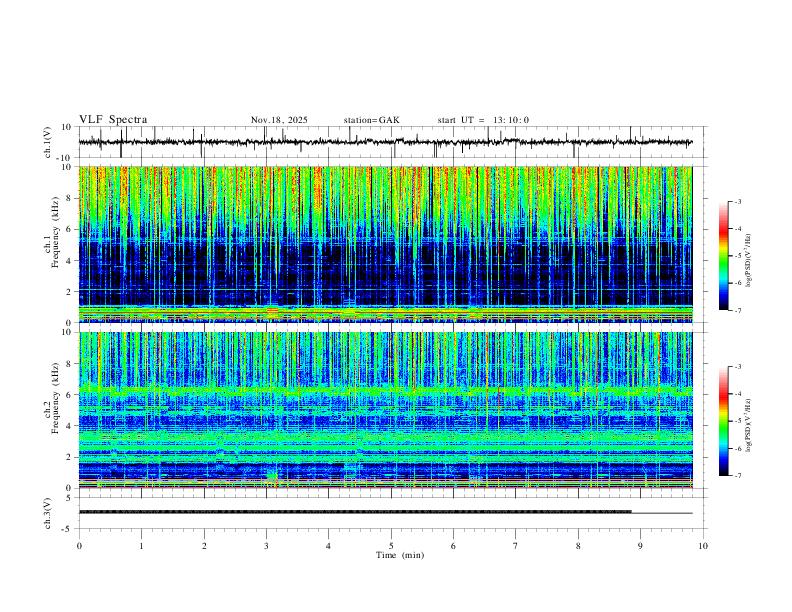
Task: Click the 'start UT = 13:10:0' label
Action: 483,120
